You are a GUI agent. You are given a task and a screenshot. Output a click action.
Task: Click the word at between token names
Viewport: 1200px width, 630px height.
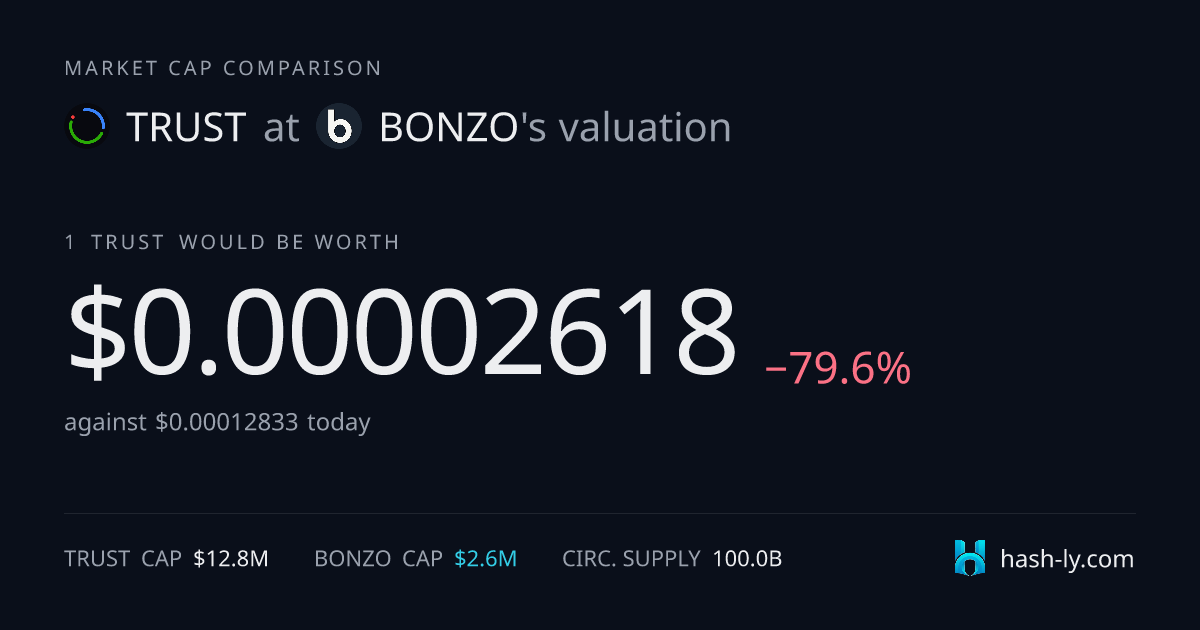point(281,129)
